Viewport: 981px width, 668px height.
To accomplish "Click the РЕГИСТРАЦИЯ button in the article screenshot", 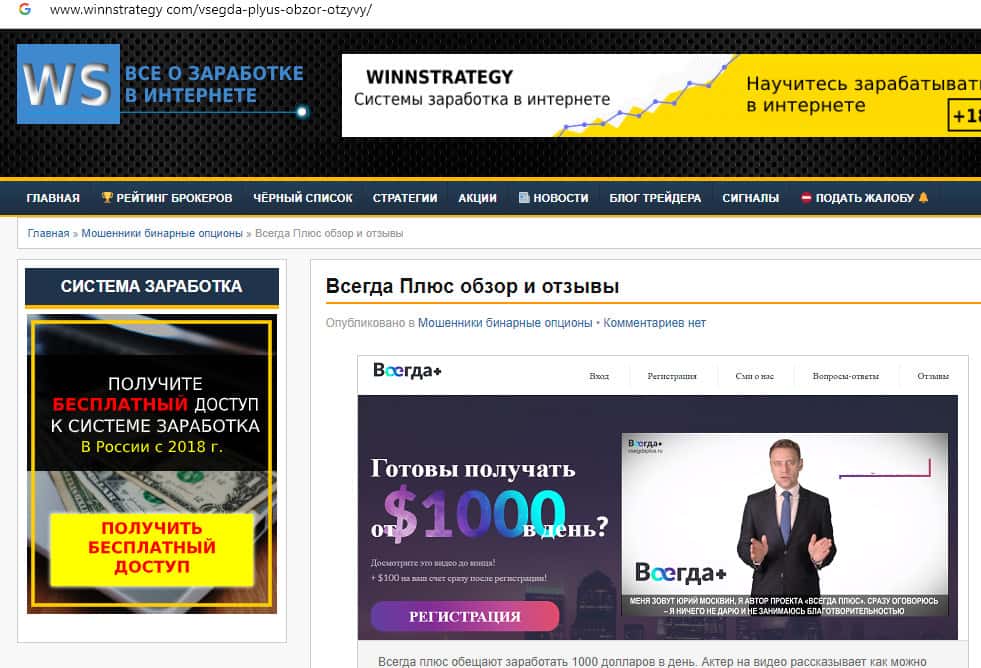I will click(x=465, y=617).
